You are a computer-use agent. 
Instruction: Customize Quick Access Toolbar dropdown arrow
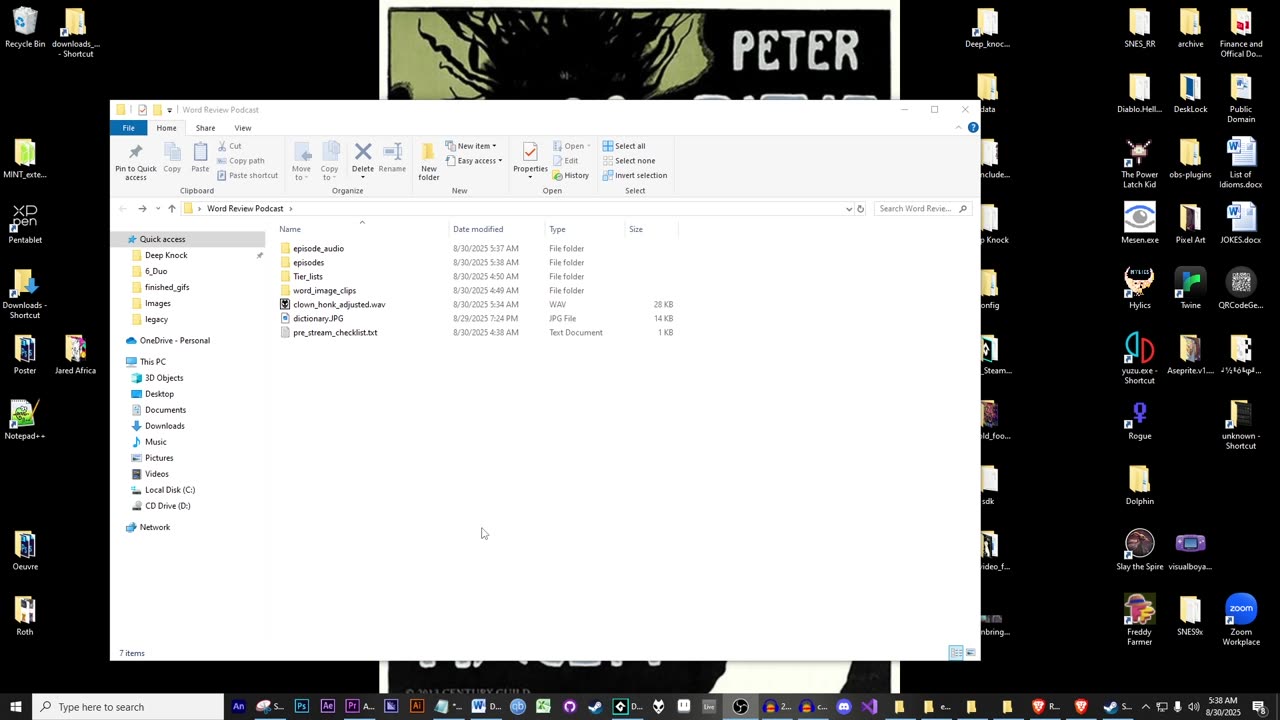coord(169,110)
